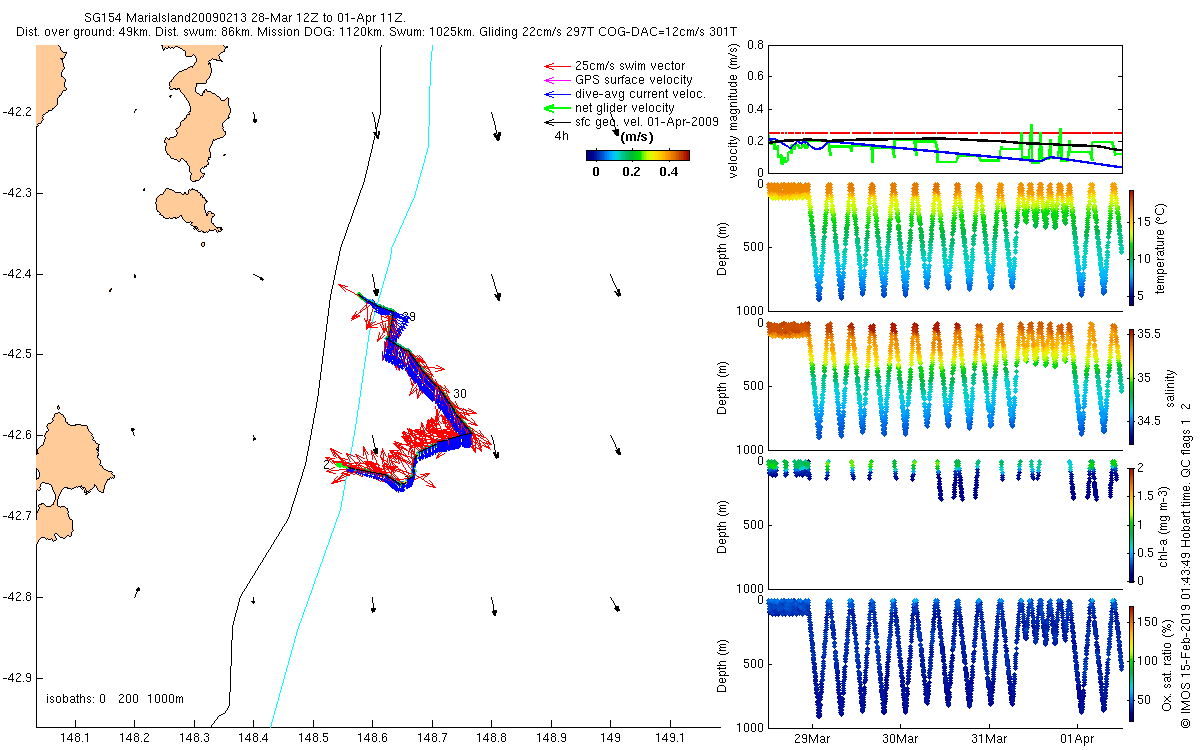
Task: Click the red swim vector legend arrow
Action: [555, 66]
